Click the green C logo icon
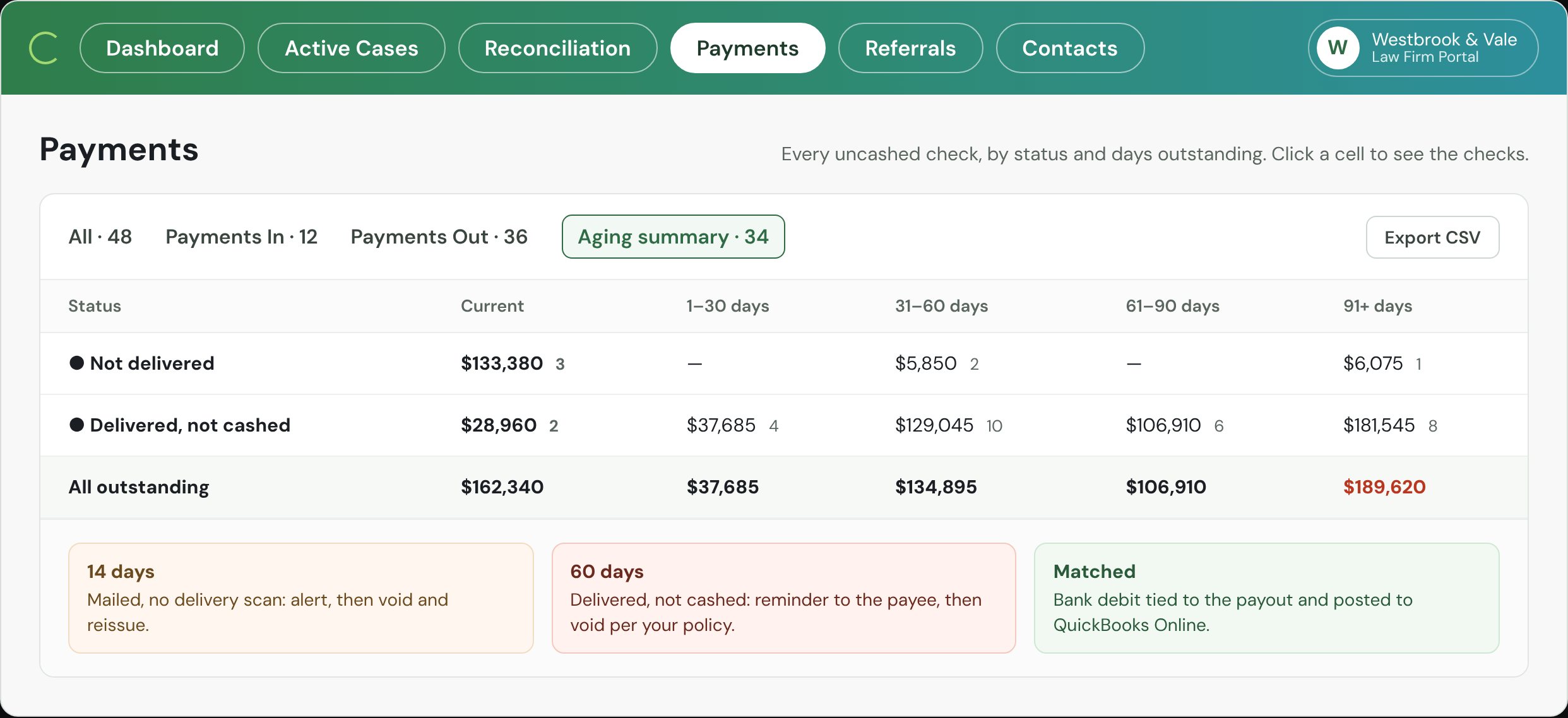Image resolution: width=1568 pixels, height=718 pixels. coord(44,48)
